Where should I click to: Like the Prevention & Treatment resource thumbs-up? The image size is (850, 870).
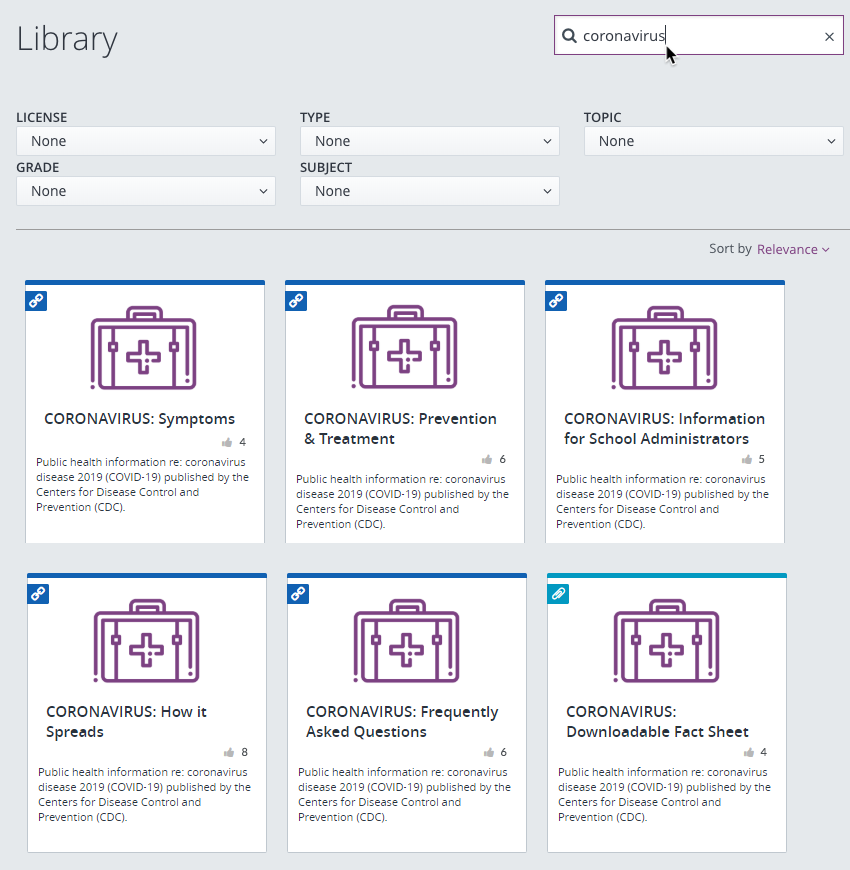(x=487, y=459)
